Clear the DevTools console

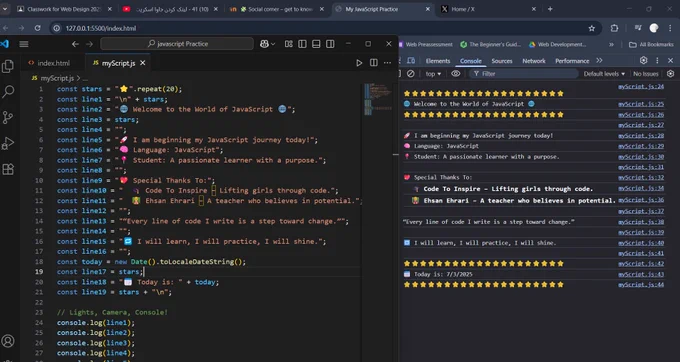(x=410, y=74)
